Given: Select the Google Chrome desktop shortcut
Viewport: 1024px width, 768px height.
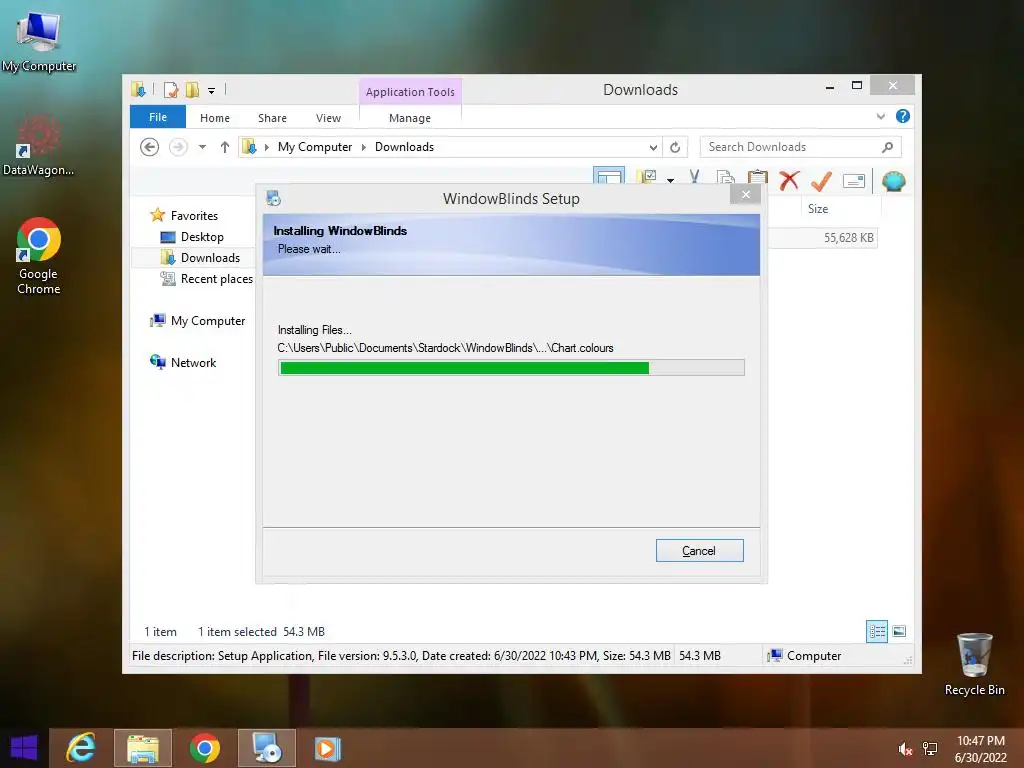Looking at the screenshot, I should [39, 256].
